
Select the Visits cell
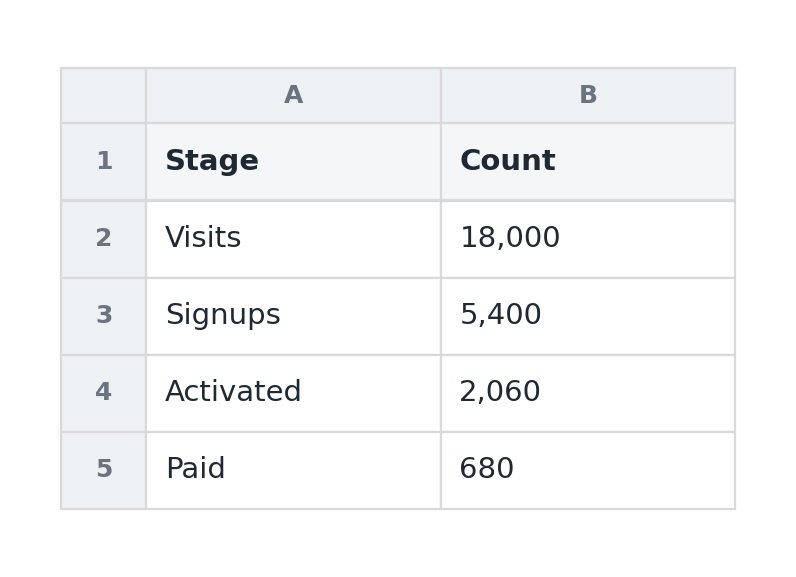point(293,240)
